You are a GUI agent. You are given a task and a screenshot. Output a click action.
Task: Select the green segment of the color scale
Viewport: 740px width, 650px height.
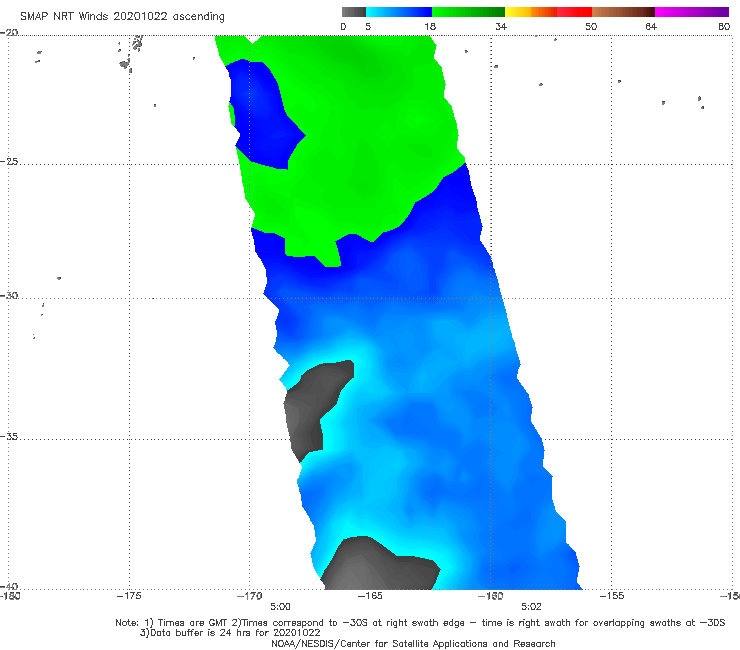click(468, 12)
